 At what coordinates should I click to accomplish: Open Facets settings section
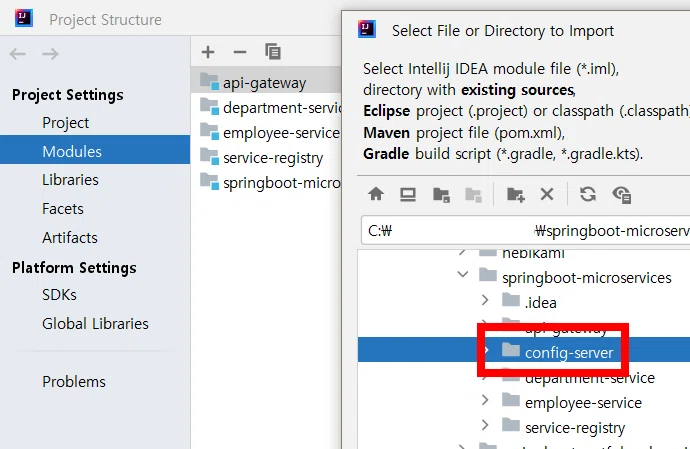pos(63,209)
